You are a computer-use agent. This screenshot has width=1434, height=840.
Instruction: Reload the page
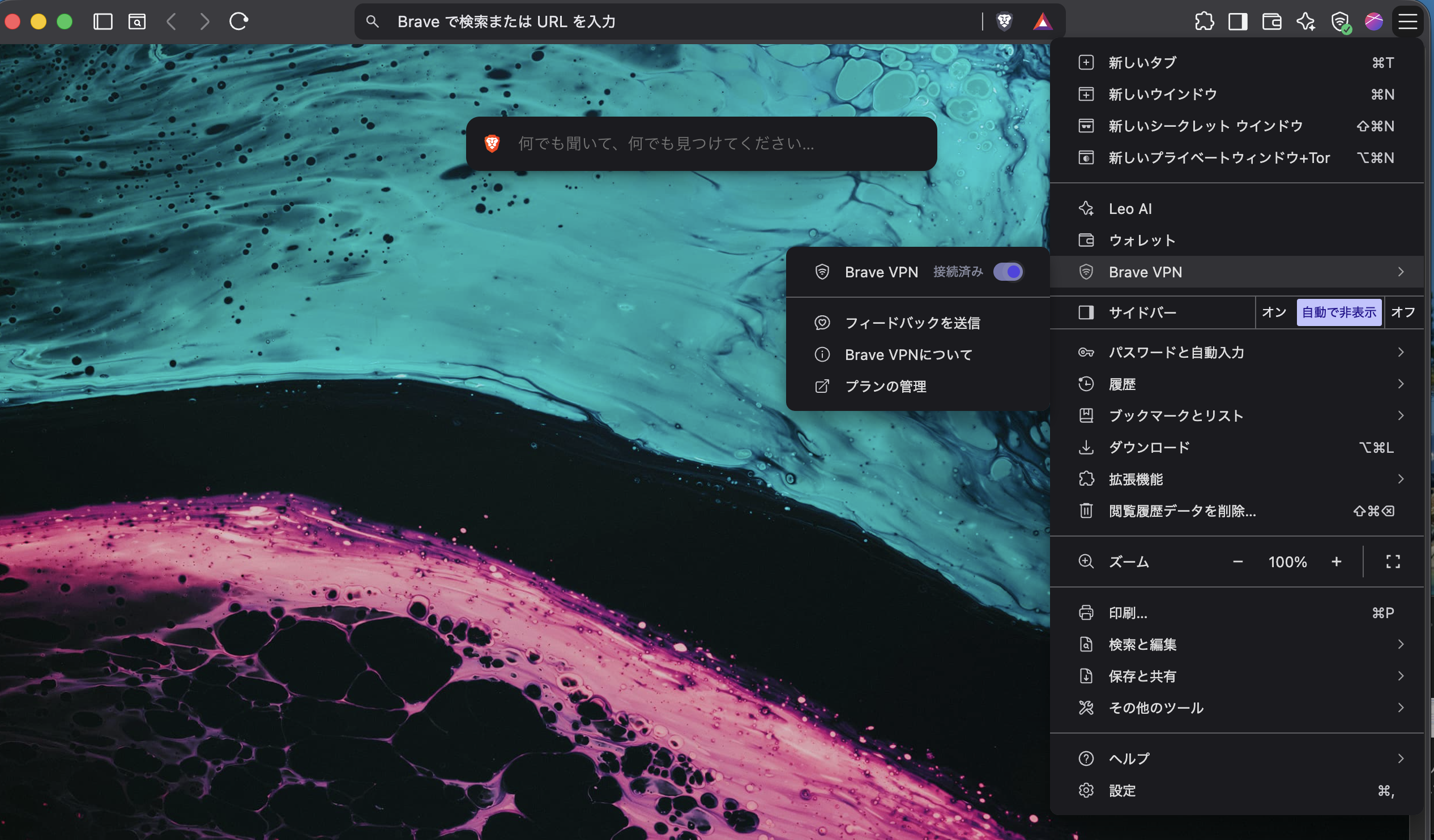(x=238, y=22)
